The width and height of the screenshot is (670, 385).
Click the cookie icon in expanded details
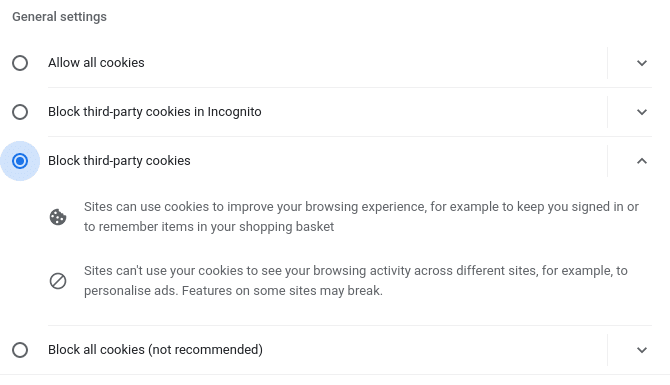pyautogui.click(x=58, y=217)
